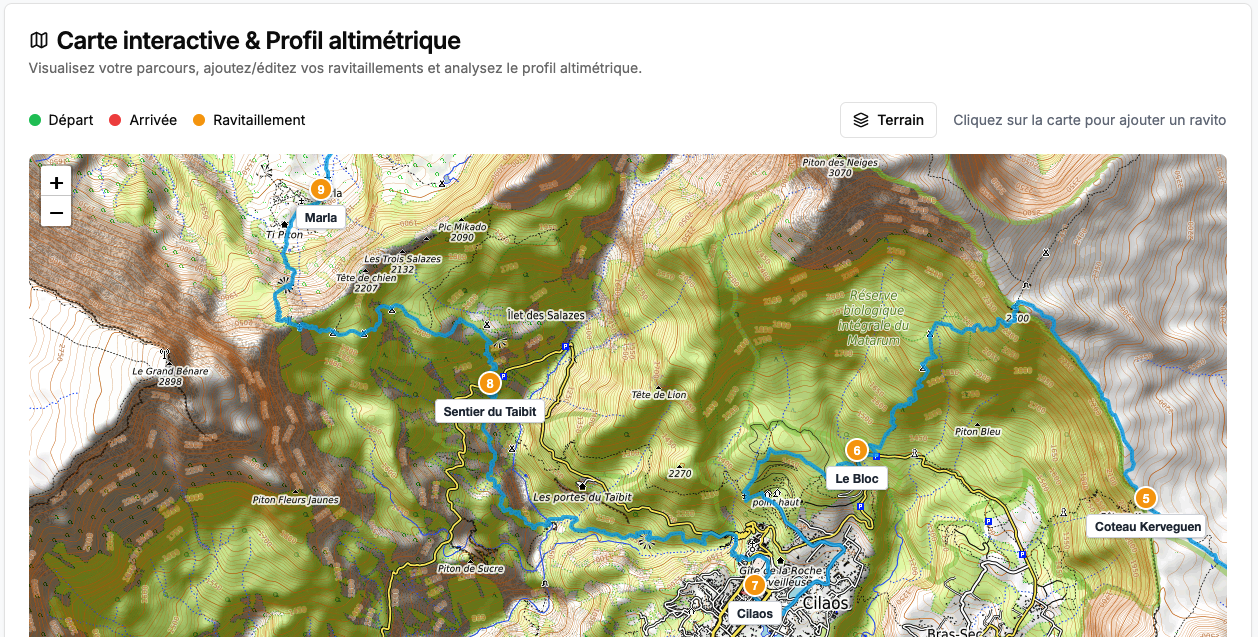Select aid station marker 7 at Cilaos
1258x637 pixels.
[755, 585]
